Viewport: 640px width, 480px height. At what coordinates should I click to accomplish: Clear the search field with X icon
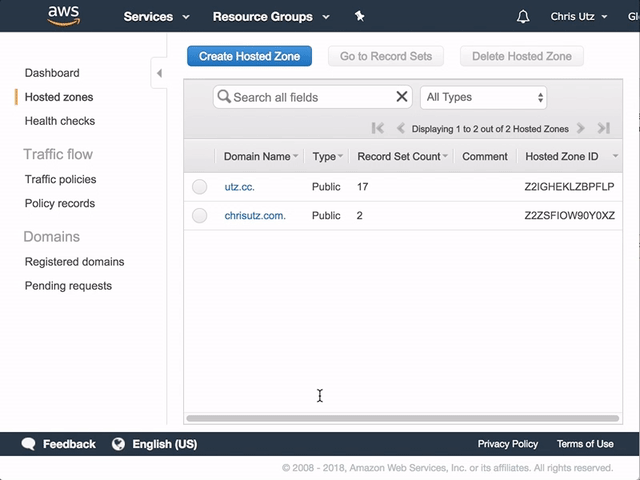(x=402, y=97)
